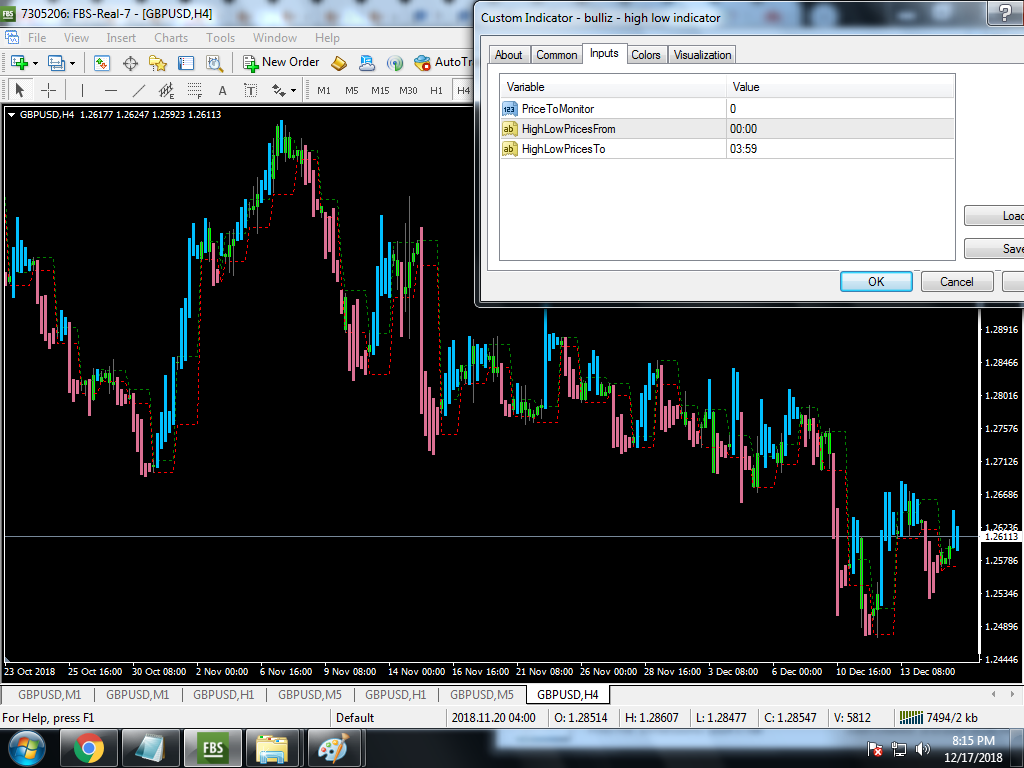The image size is (1024, 768).
Task: Click the MT4 chart icon beside File
Action: point(12,37)
